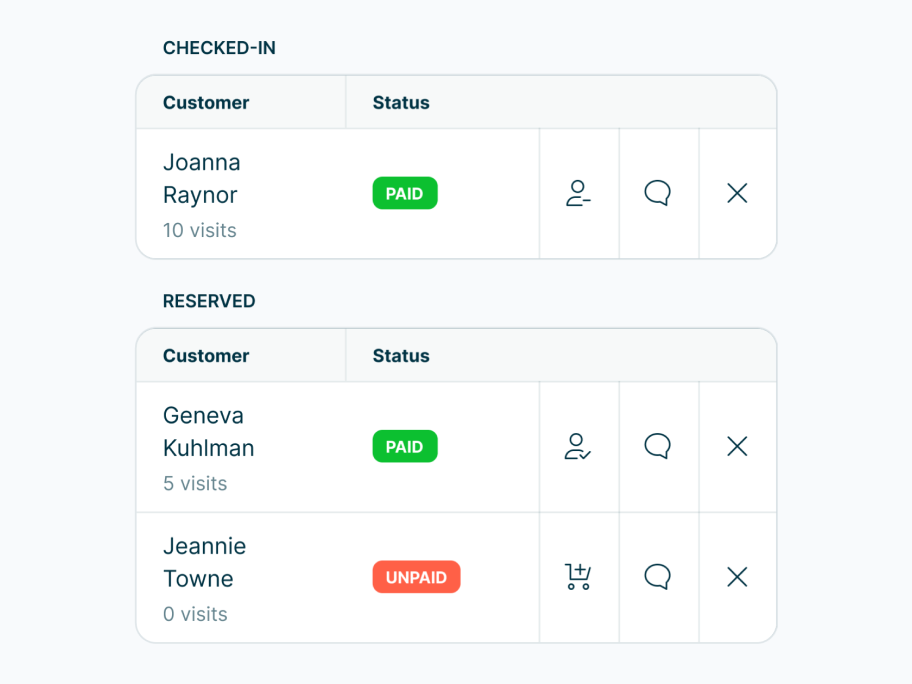Remove Joanna Raynor using the X icon
Screen dimensions: 912x684
click(x=737, y=193)
